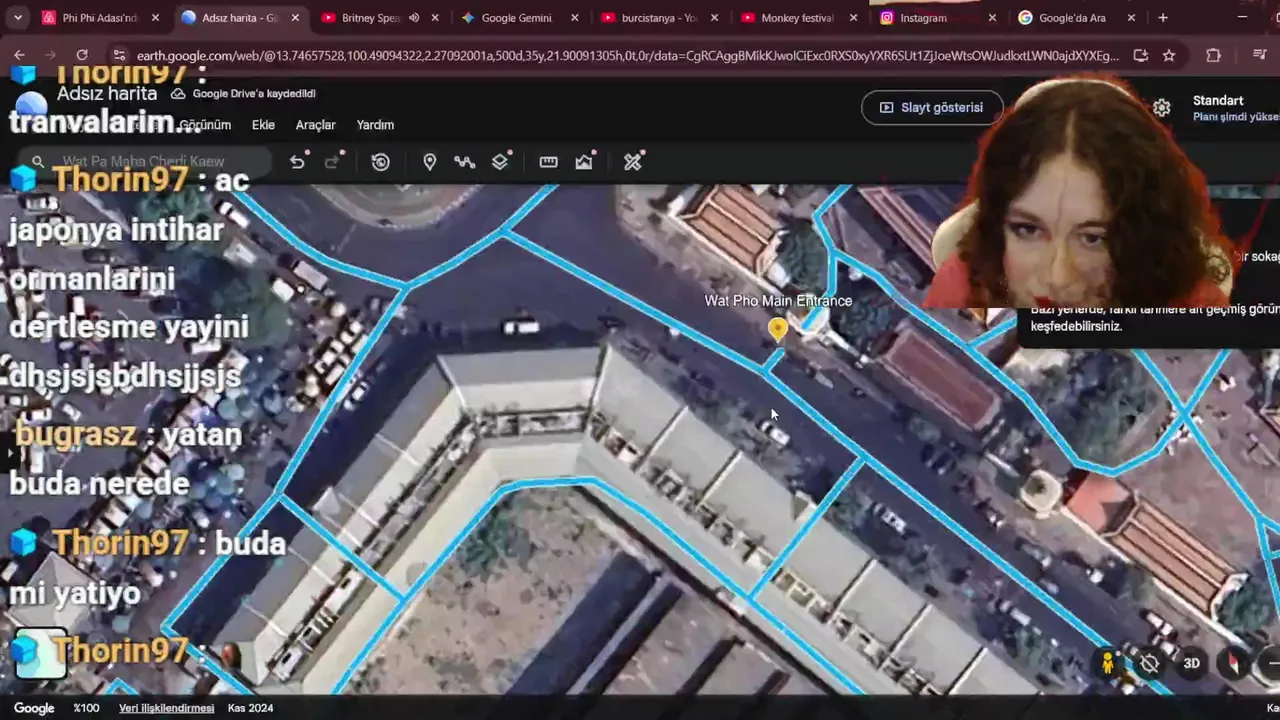Click the compass north icon
This screenshot has height=720, width=1280.
[x=1233, y=663]
